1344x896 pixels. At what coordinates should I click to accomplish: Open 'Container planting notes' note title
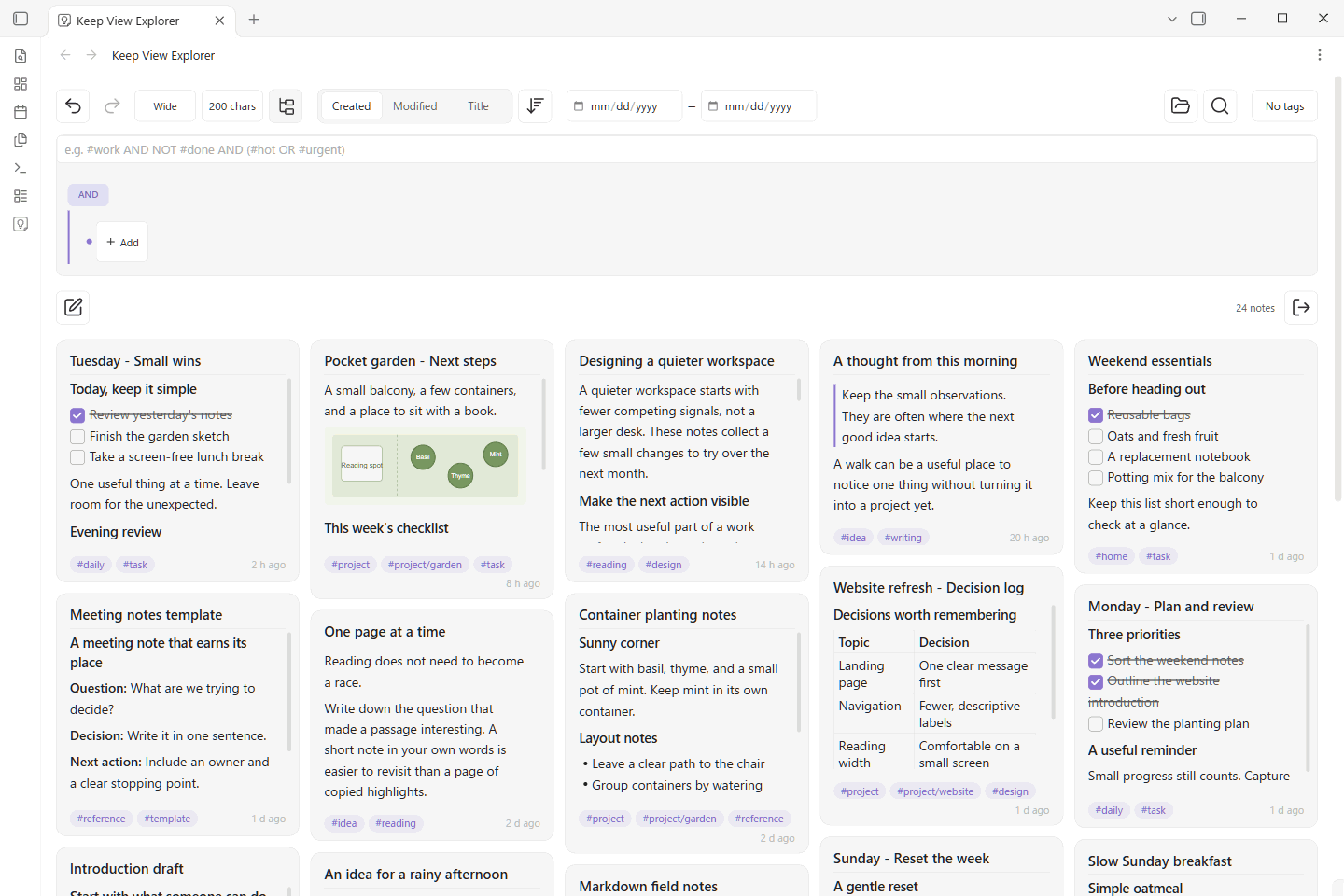657,615
